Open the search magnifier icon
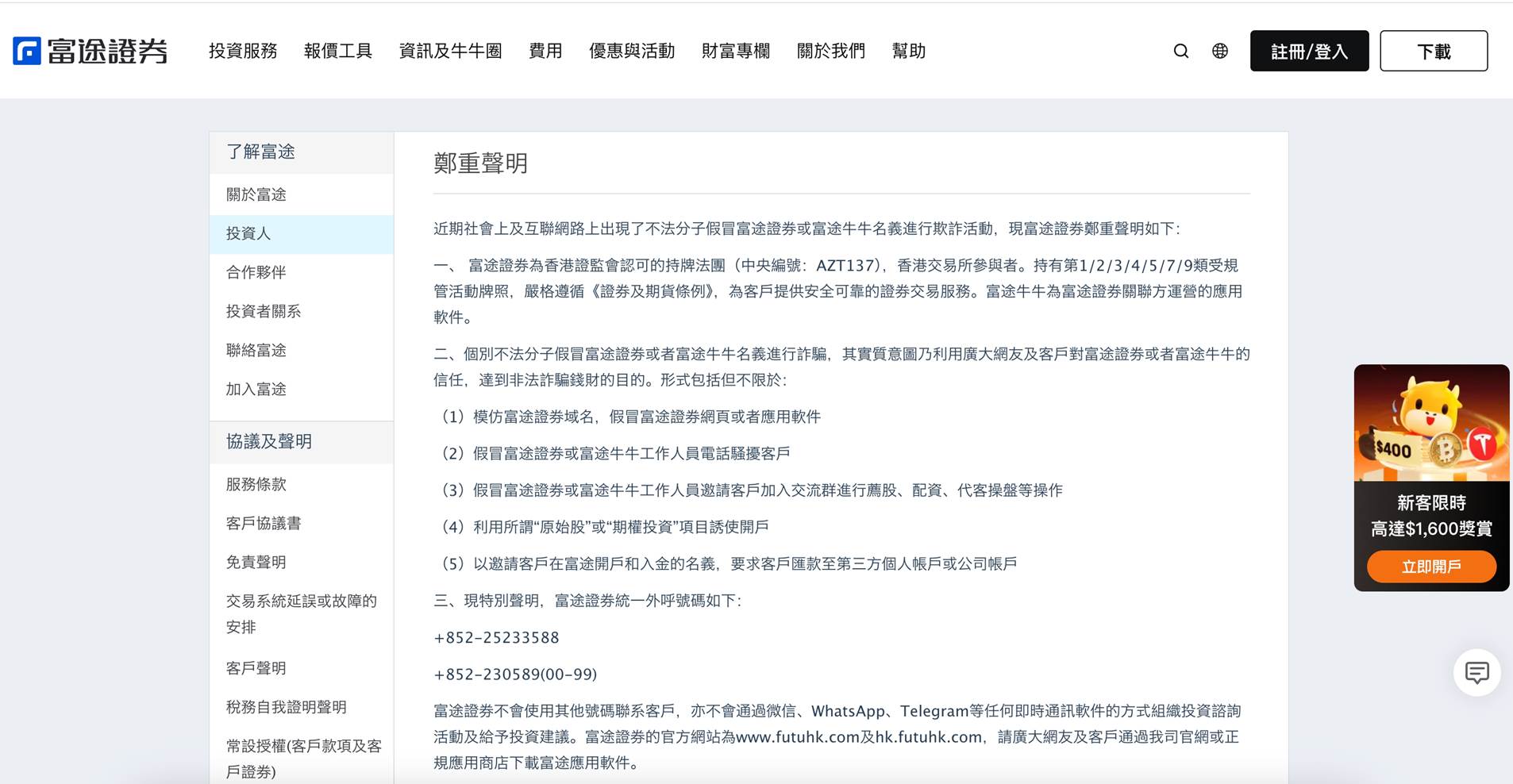The width and height of the screenshot is (1513, 784). coord(1180,51)
